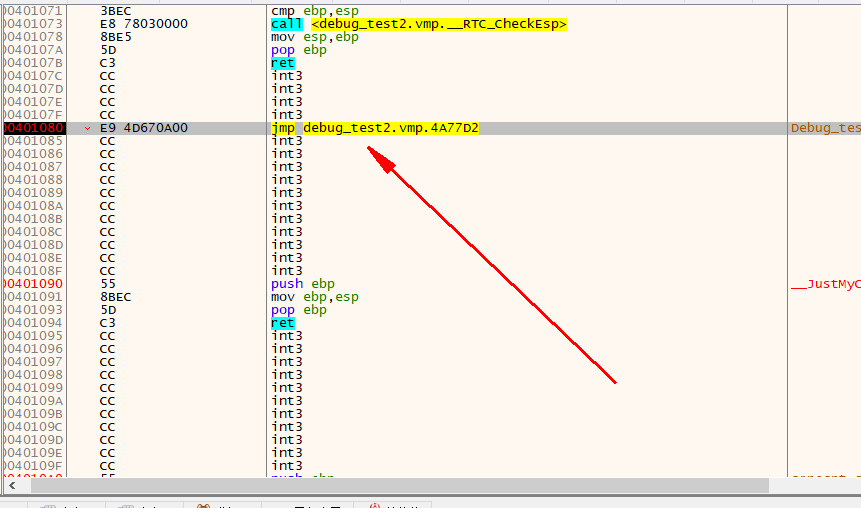This screenshot has height=508, width=861.
Task: Select the pop ebp instruction at 0040107A
Action: click(299, 50)
